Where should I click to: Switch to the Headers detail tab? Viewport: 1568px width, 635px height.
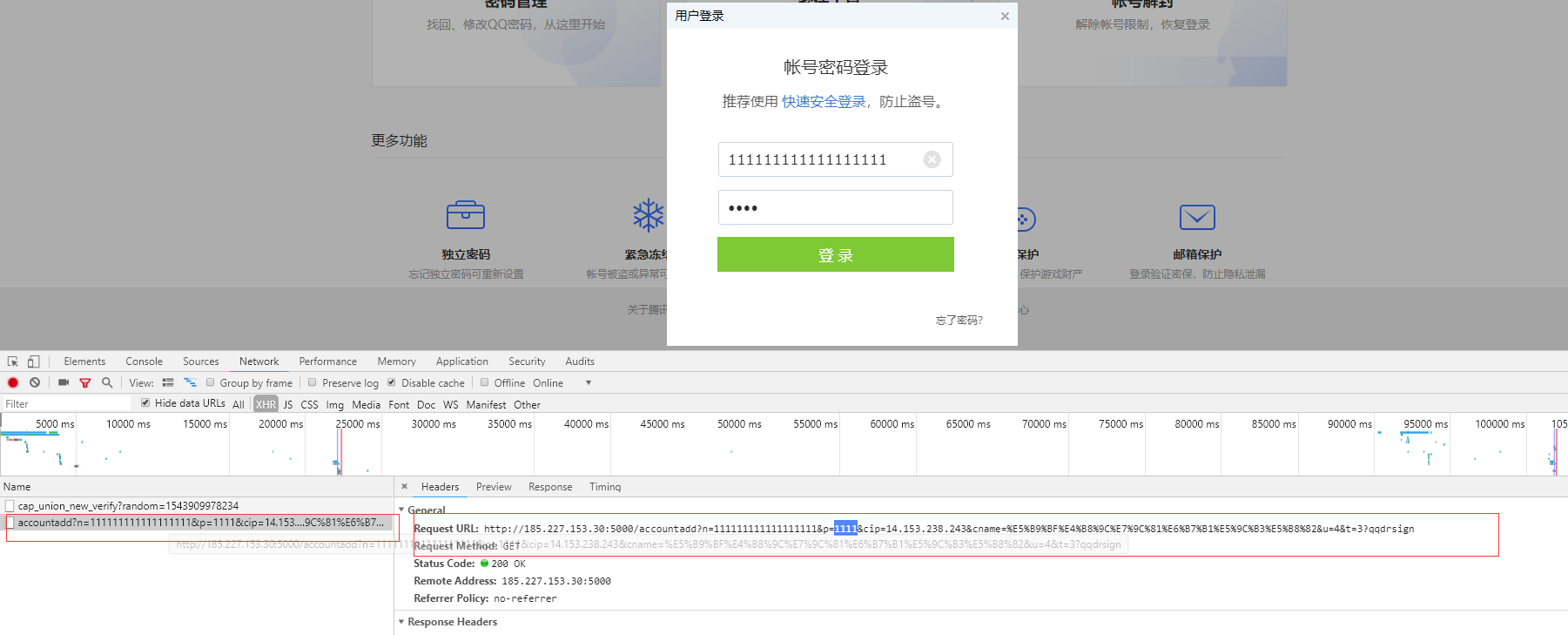coord(441,487)
